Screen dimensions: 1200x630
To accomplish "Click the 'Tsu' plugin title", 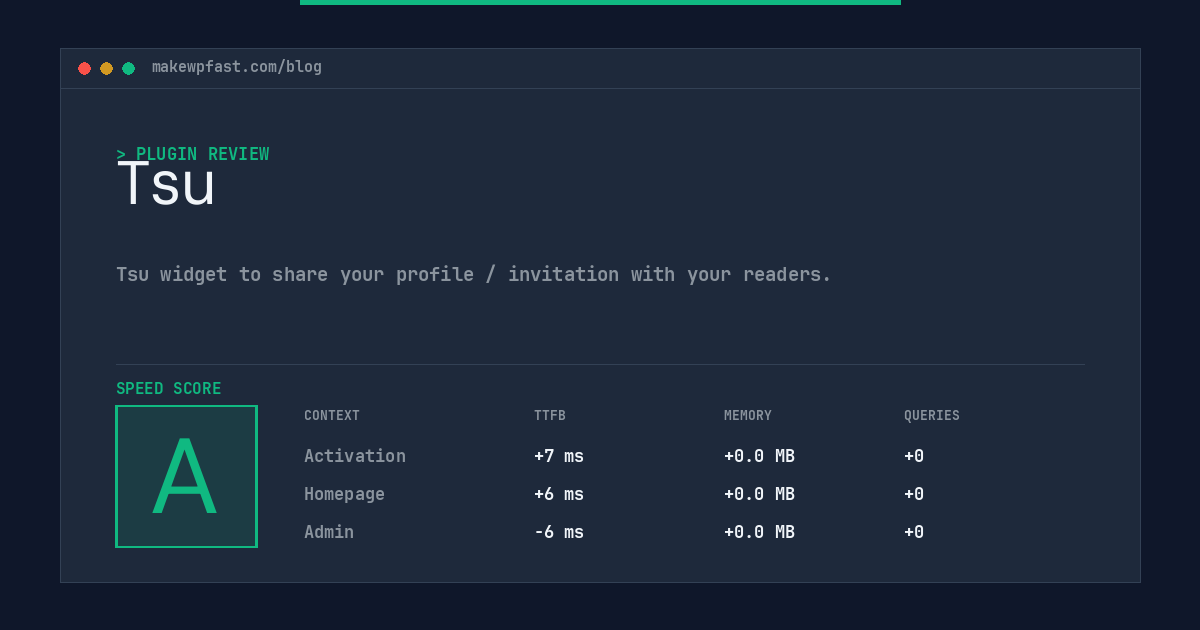I will [x=166, y=184].
